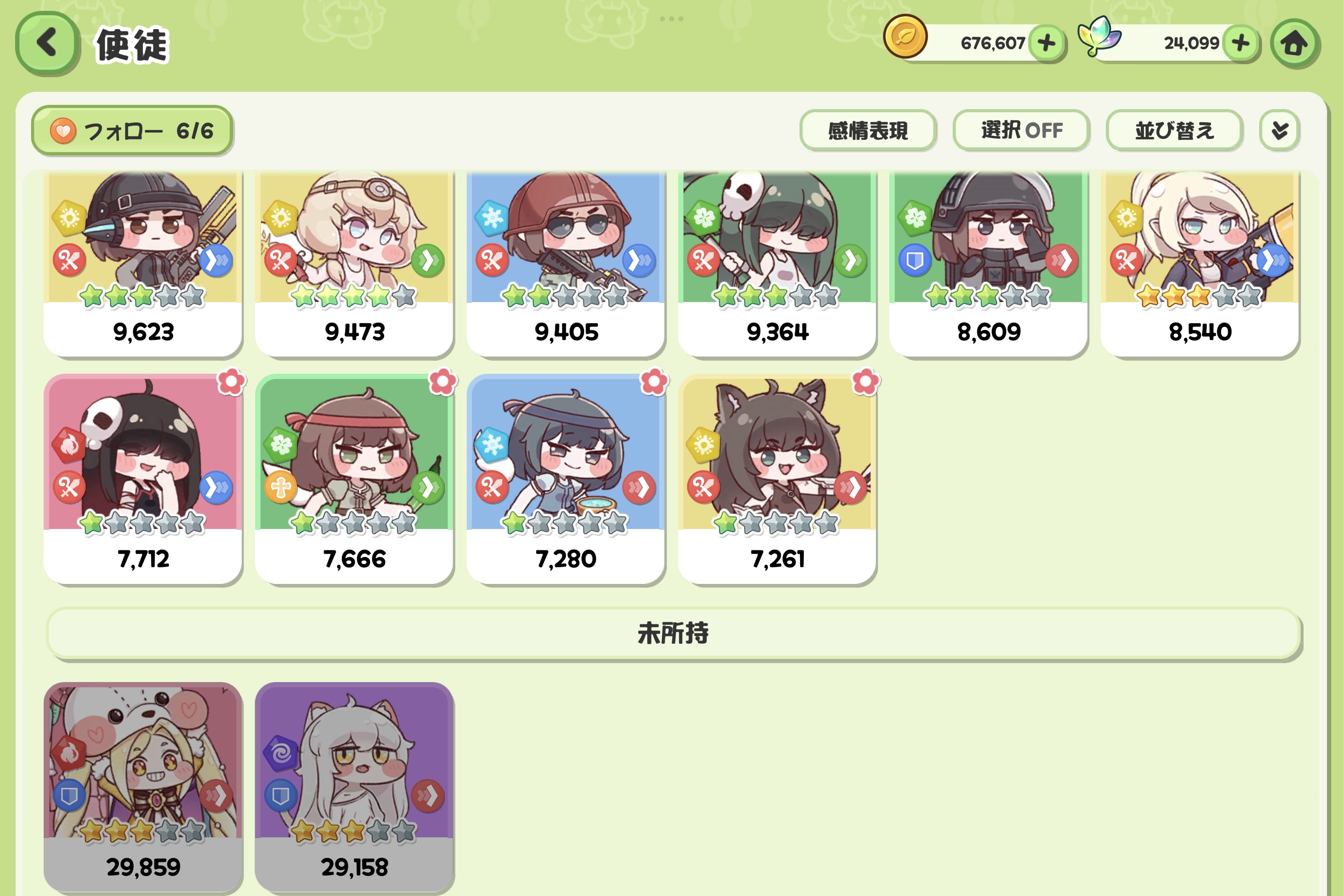Click the gold coin currency icon
The height and width of the screenshot is (896, 1343).
pyautogui.click(x=905, y=37)
